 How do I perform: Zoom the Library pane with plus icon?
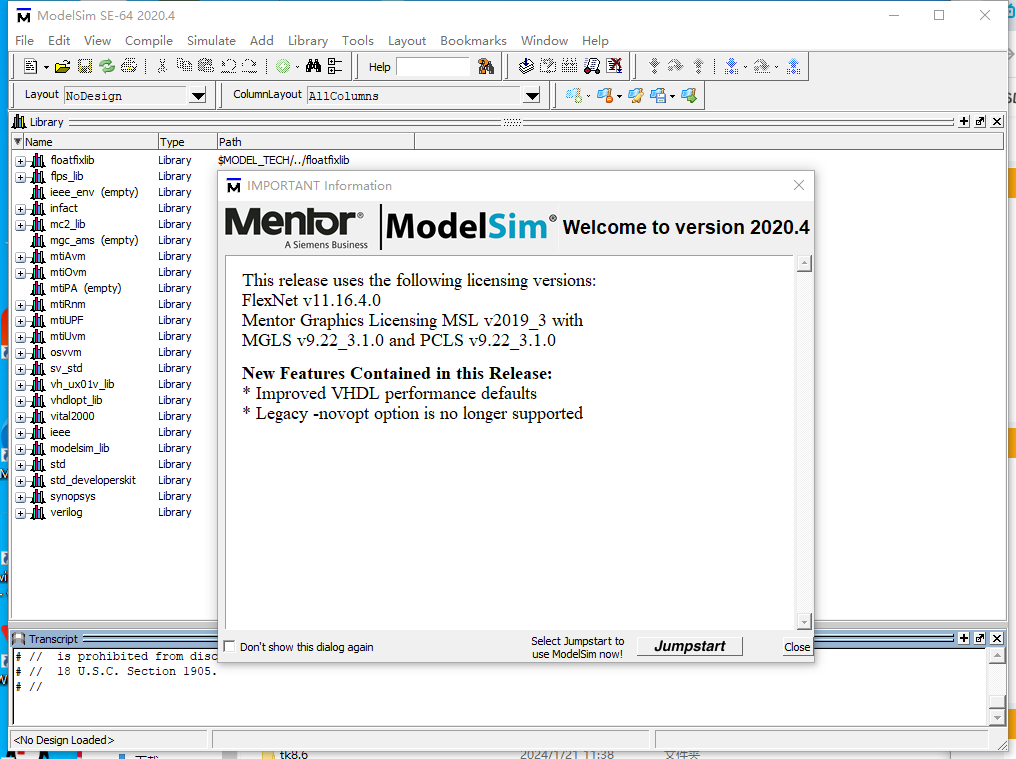pos(964,122)
